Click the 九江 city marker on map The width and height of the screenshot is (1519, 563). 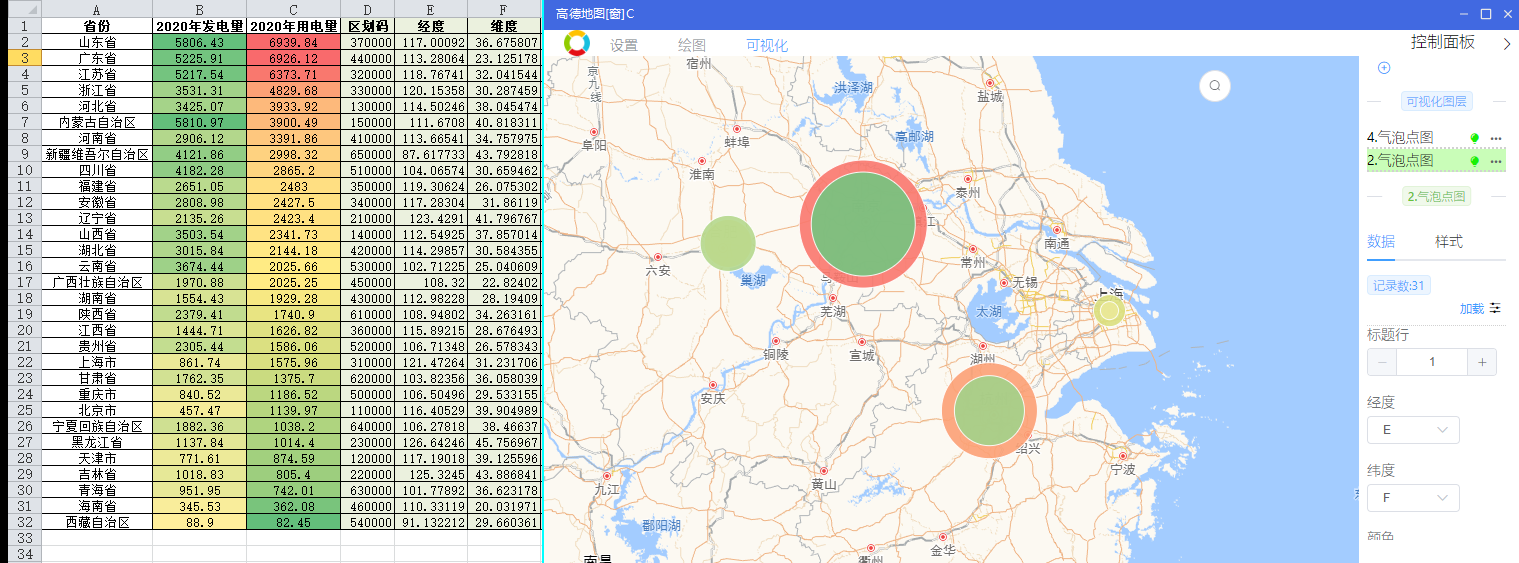(x=607, y=477)
